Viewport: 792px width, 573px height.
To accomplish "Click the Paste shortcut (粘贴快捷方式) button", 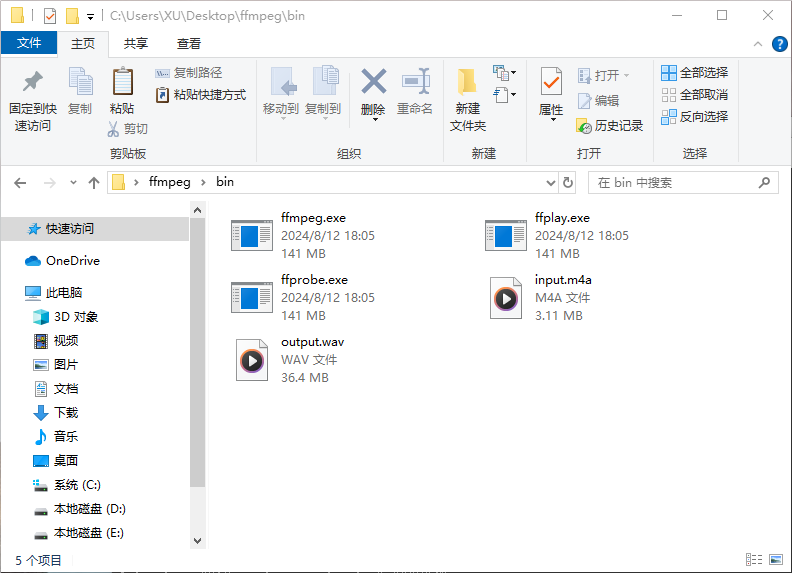I will pos(201,95).
